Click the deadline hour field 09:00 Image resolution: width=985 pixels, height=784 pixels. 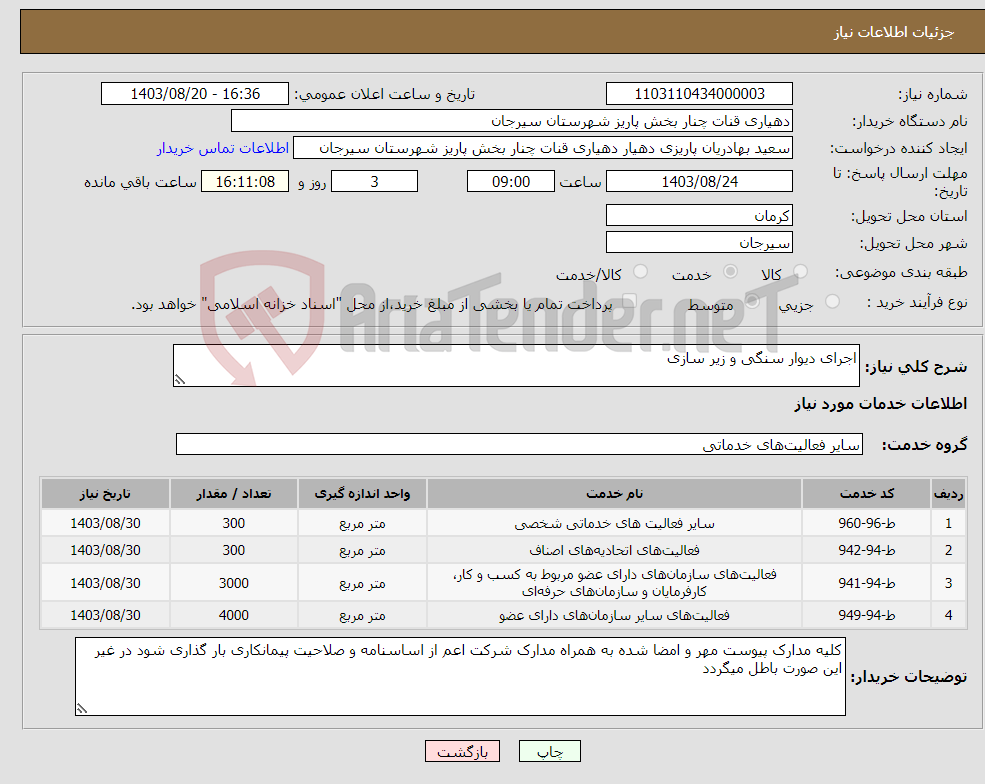(x=511, y=182)
